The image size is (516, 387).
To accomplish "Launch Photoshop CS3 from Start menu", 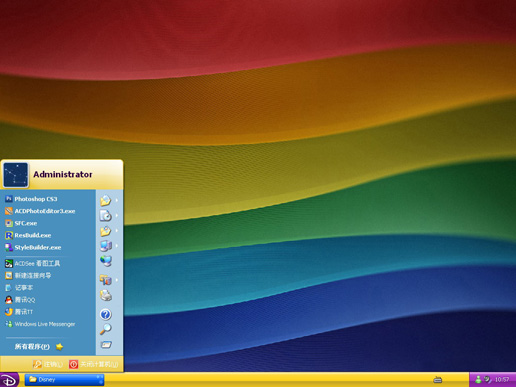I will 31,199.
